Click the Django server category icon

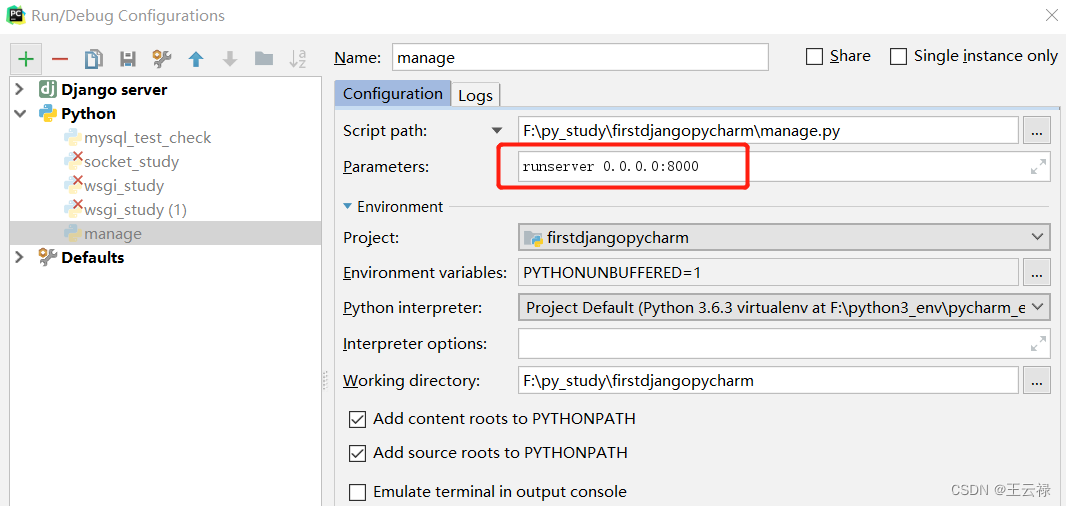pyautogui.click(x=48, y=89)
